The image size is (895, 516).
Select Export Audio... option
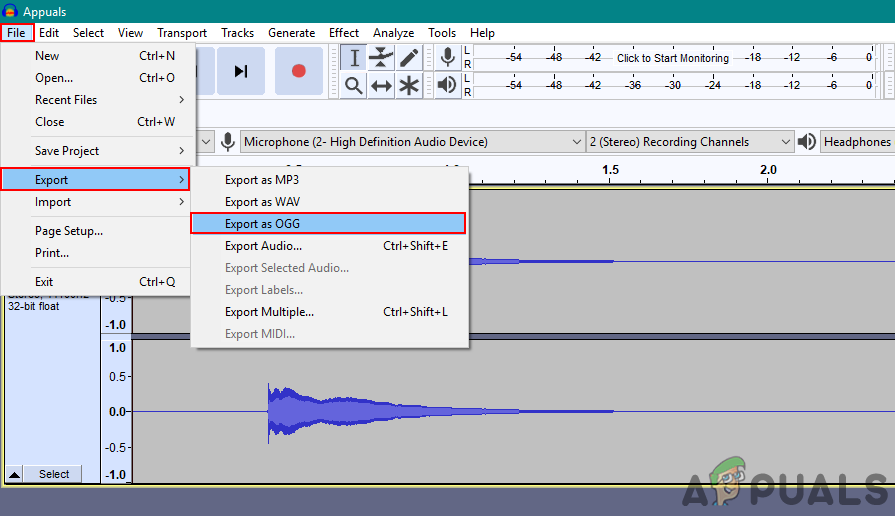pyautogui.click(x=329, y=246)
